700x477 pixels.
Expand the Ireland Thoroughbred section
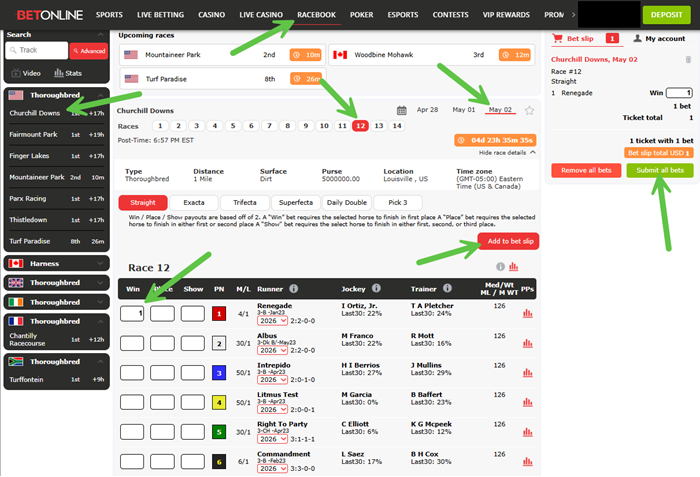(56, 302)
